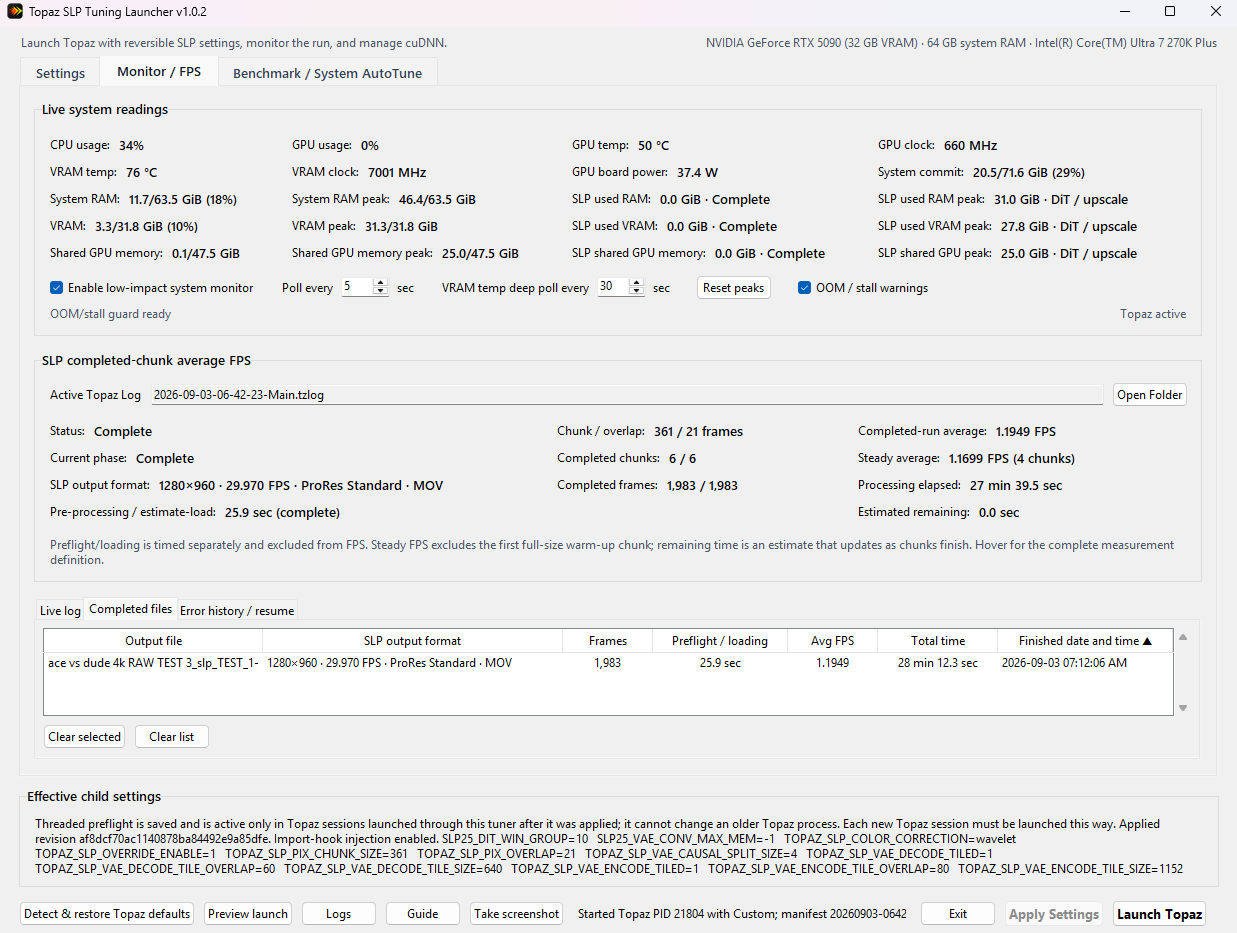This screenshot has height=933, width=1237.
Task: Click the 25.9 sec preflight cell in table
Action: [720, 663]
